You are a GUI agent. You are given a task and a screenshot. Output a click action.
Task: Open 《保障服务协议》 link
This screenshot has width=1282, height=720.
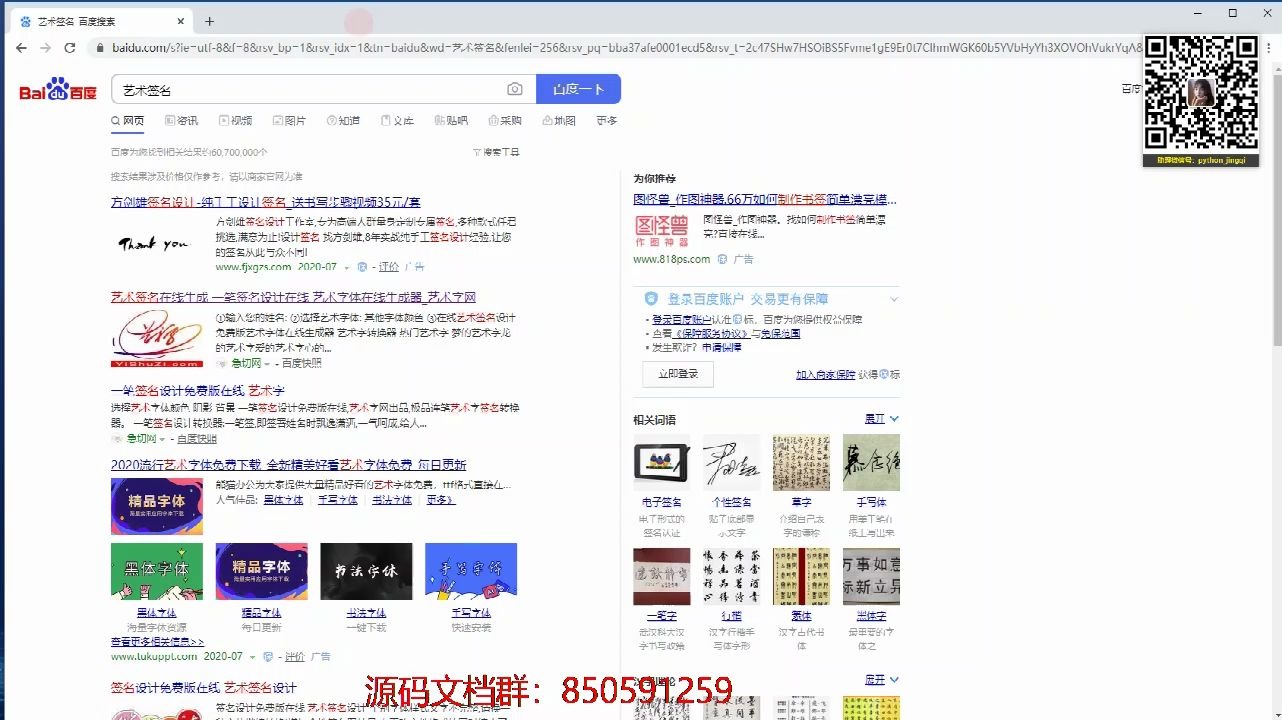click(710, 334)
